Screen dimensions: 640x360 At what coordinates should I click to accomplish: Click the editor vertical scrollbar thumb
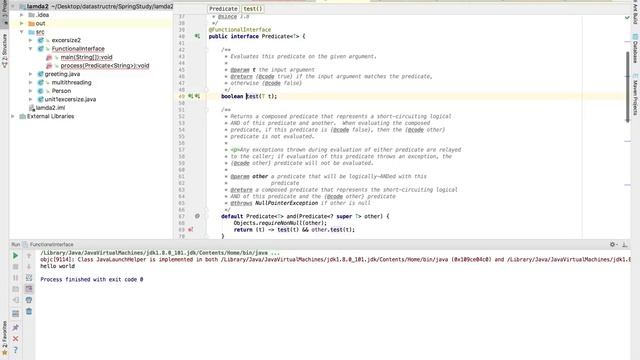[x=628, y=87]
